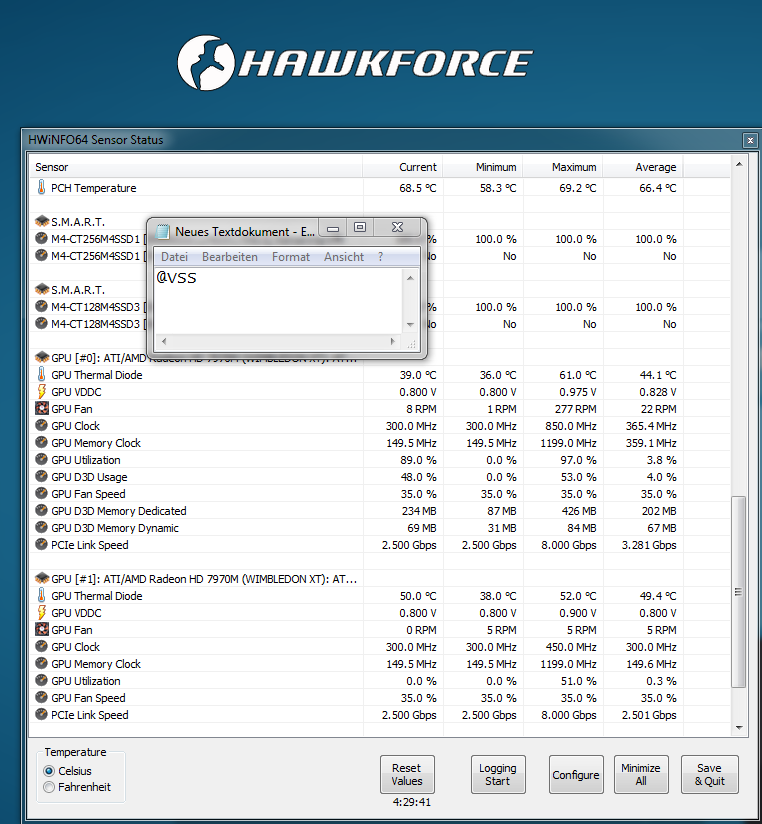762x824 pixels.
Task: Sort by the Sensor column header
Action: tap(195, 167)
